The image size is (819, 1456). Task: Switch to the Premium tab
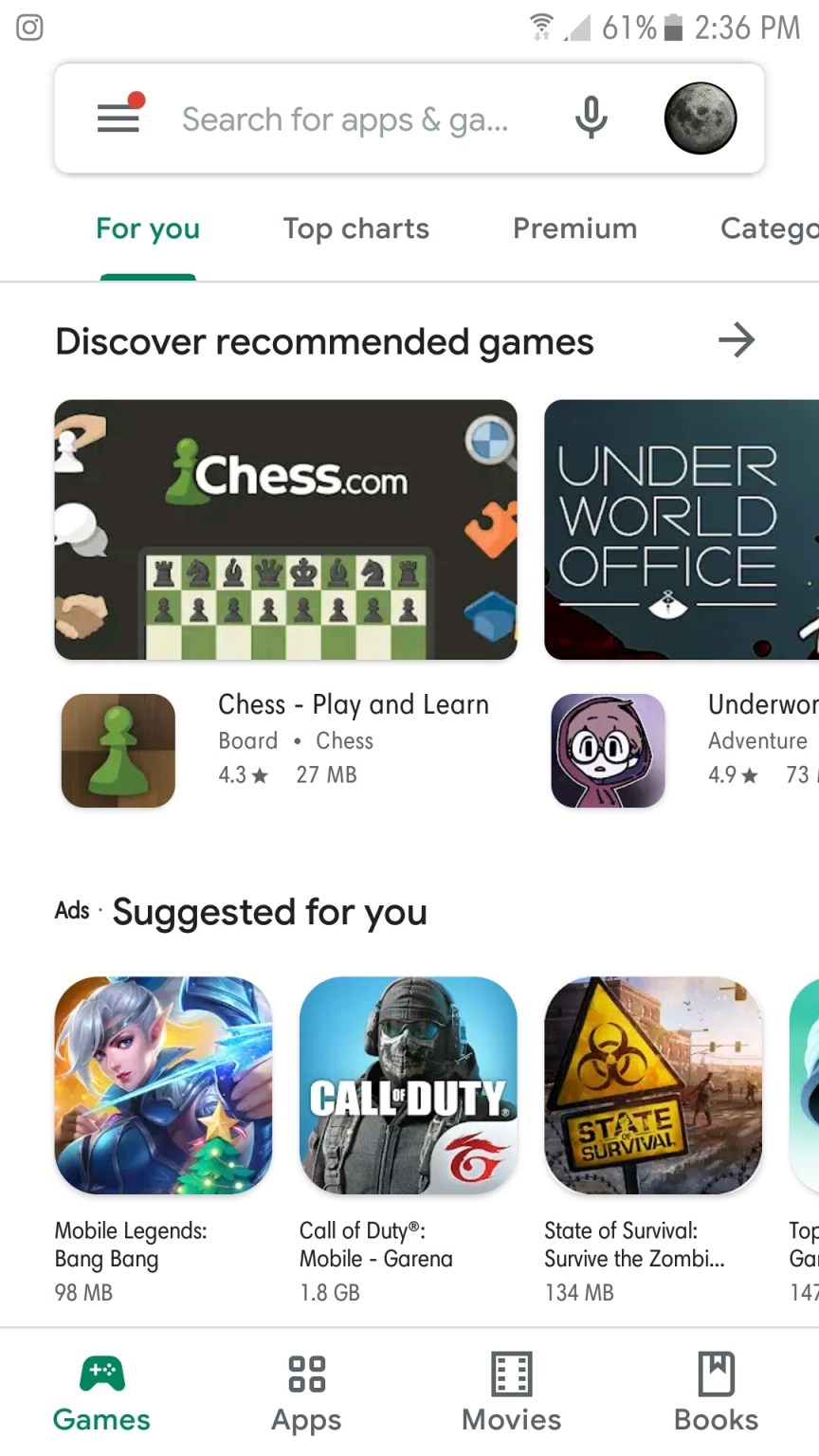[575, 228]
